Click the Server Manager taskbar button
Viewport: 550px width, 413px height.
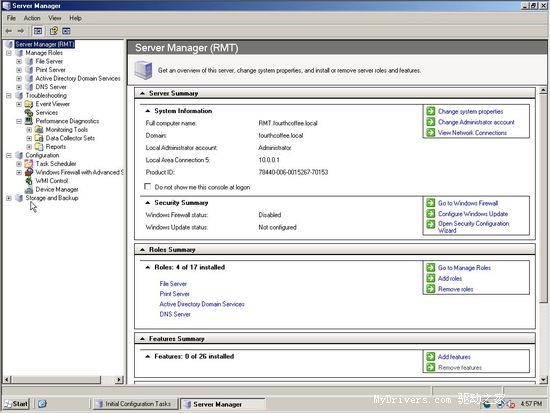pyautogui.click(x=222, y=404)
